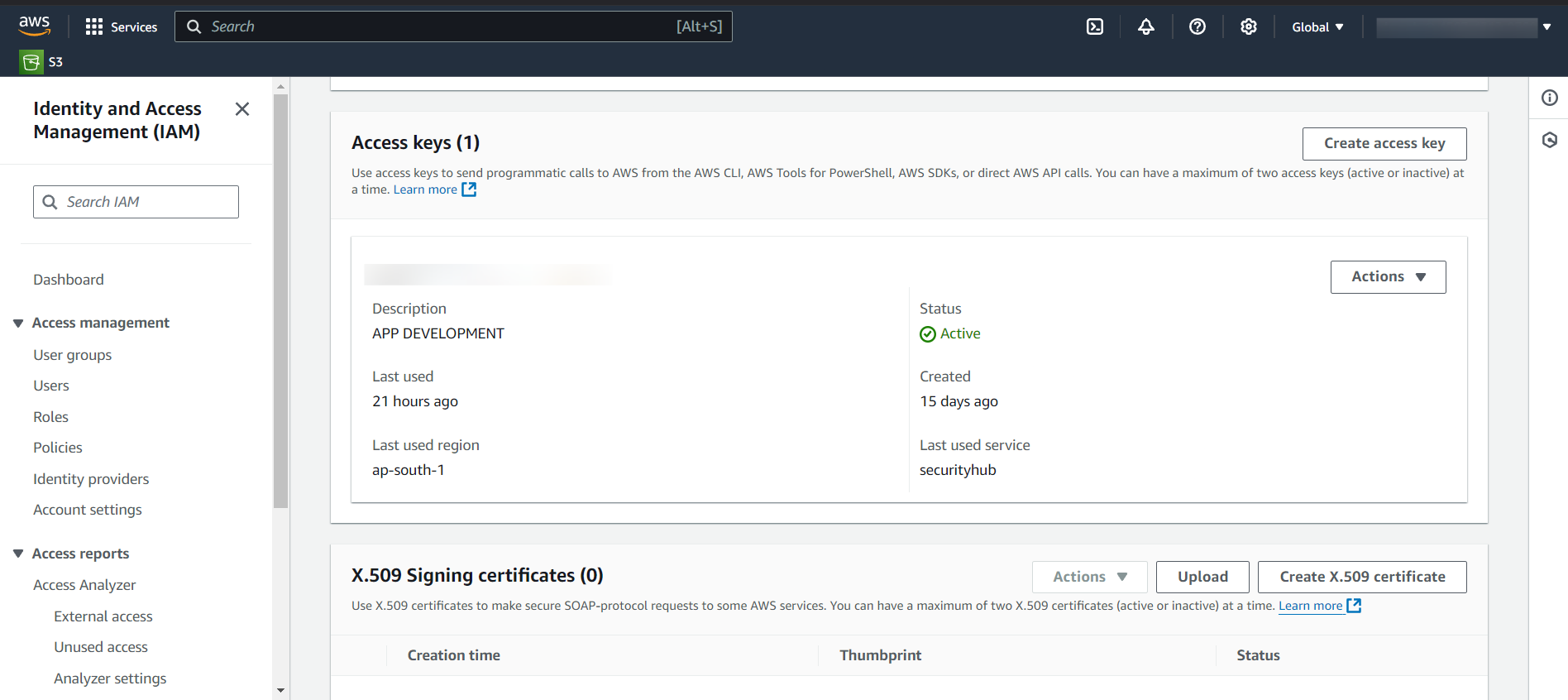Open Analyzer settings in sidebar
The image size is (1568, 700).
[x=110, y=678]
